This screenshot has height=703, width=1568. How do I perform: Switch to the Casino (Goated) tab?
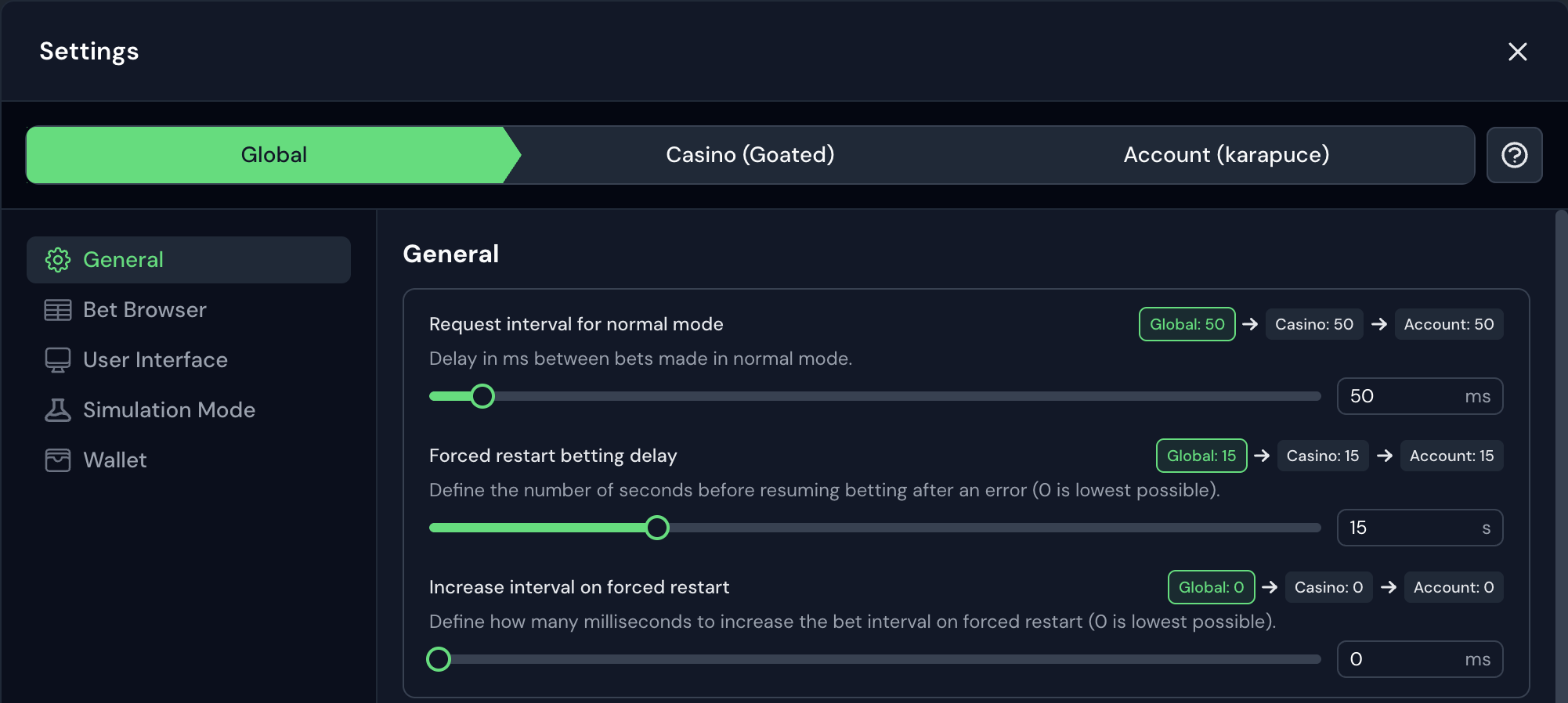750,155
